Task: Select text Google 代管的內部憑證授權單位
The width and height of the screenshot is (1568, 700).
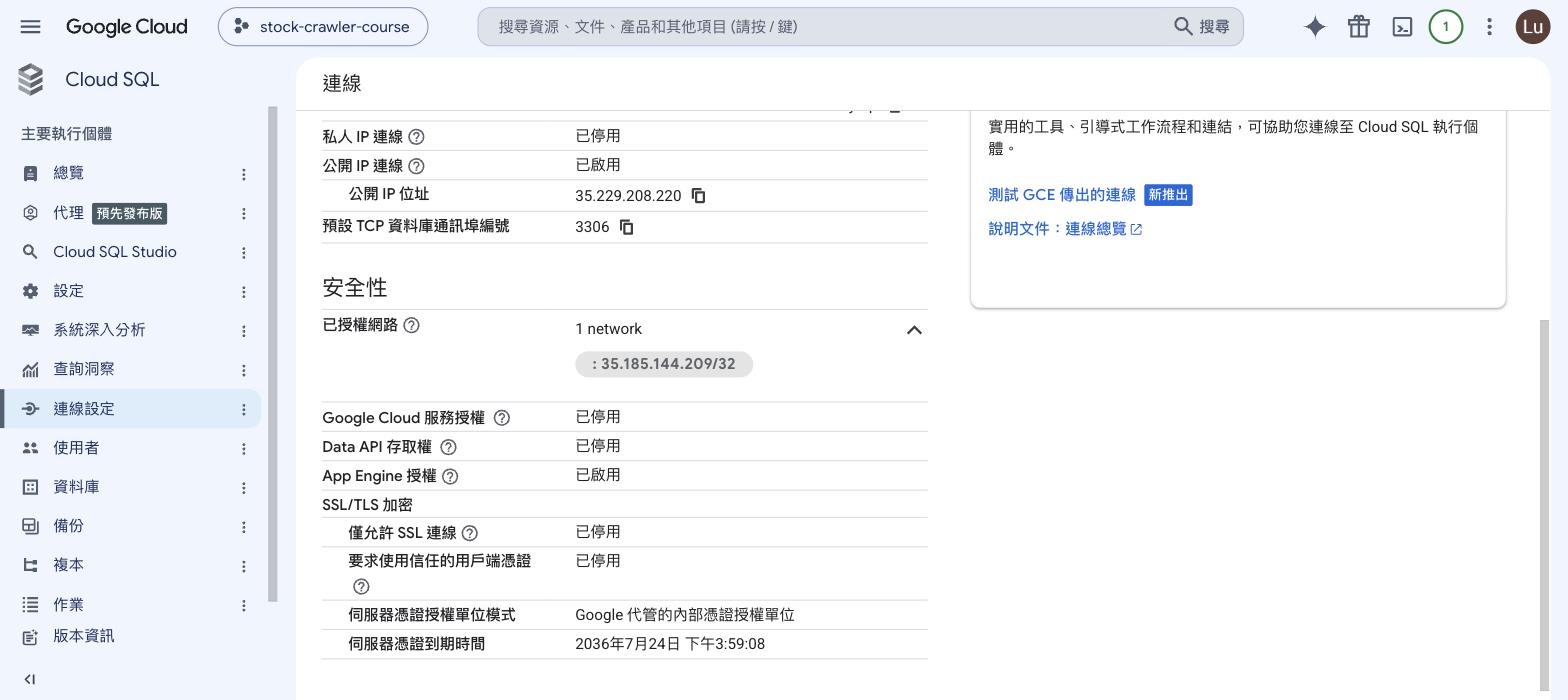Action: click(x=685, y=615)
